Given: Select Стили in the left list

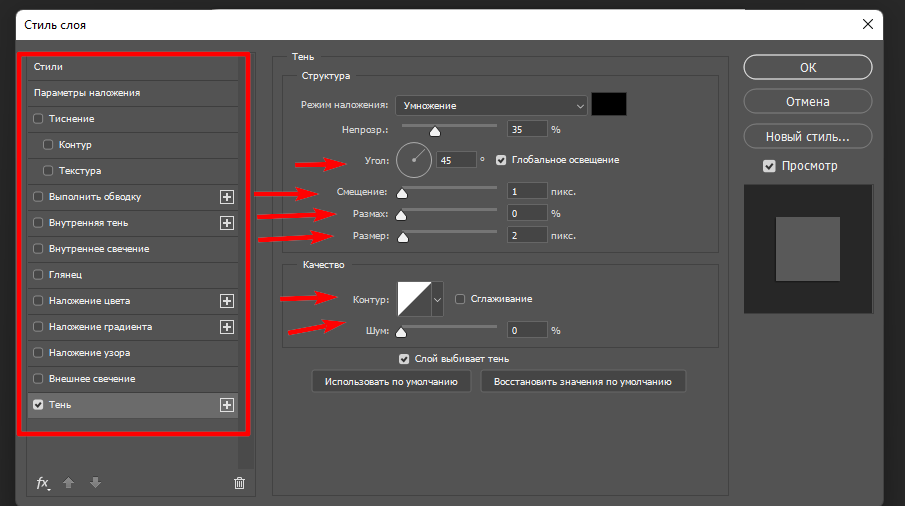Looking at the screenshot, I should (133, 67).
